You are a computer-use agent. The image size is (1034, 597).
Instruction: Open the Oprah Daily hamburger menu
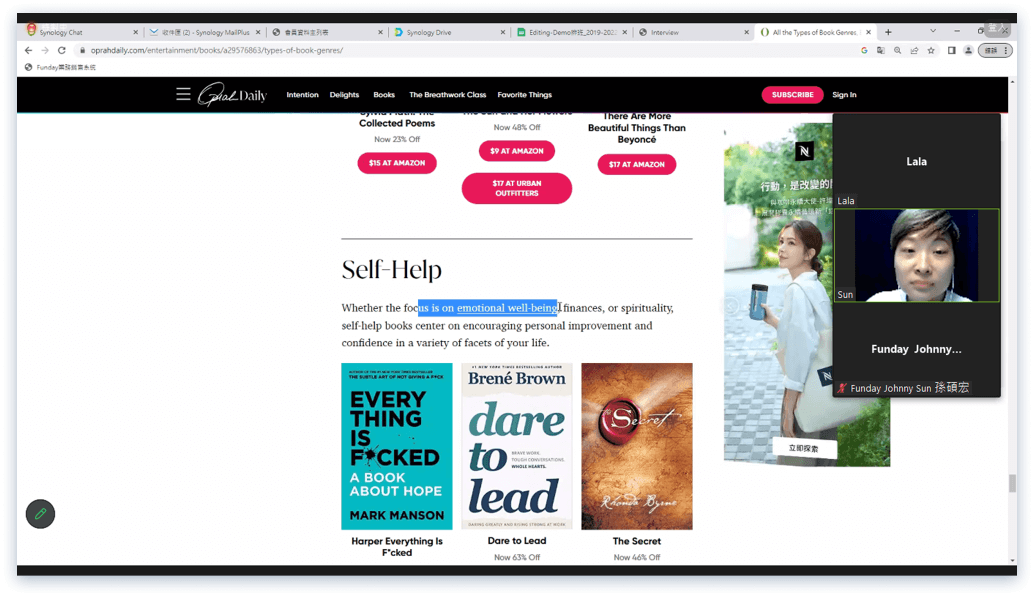183,94
